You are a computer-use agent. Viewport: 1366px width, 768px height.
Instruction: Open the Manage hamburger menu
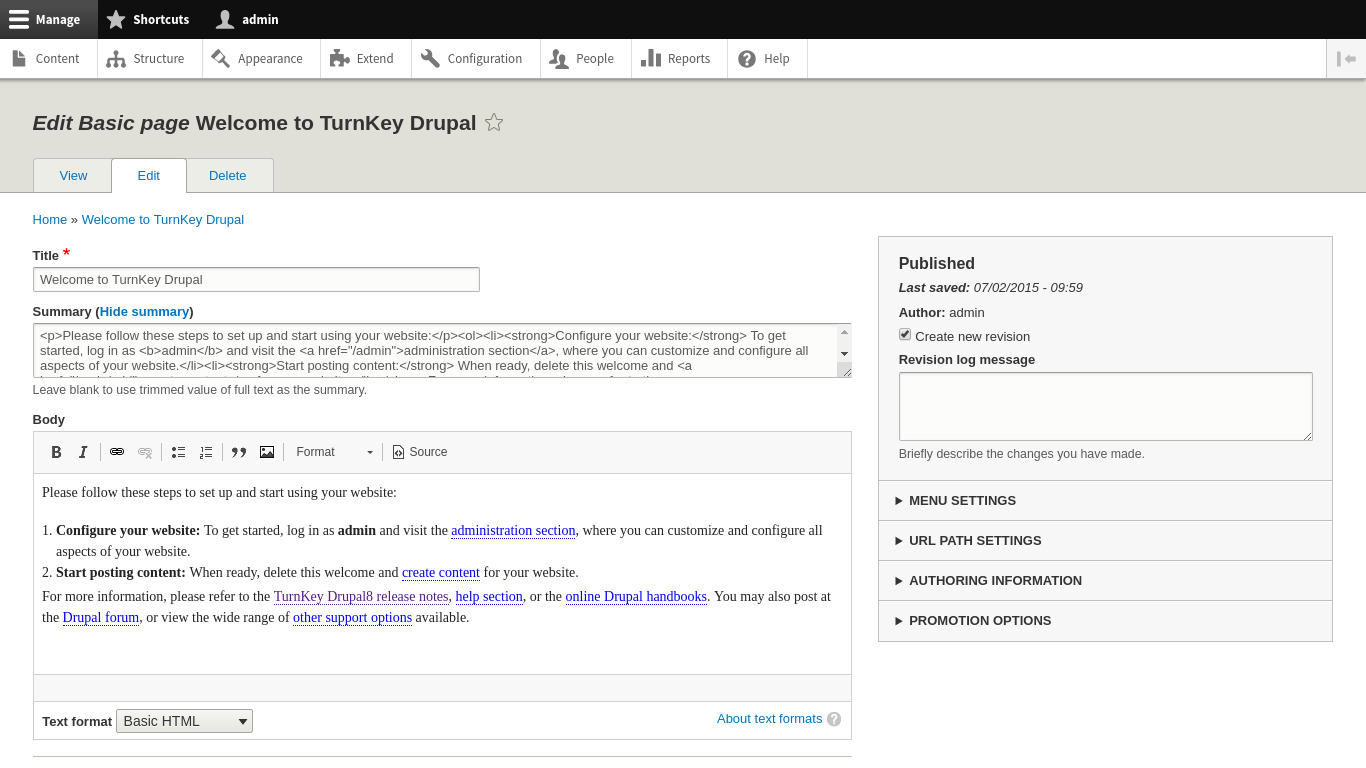click(49, 19)
